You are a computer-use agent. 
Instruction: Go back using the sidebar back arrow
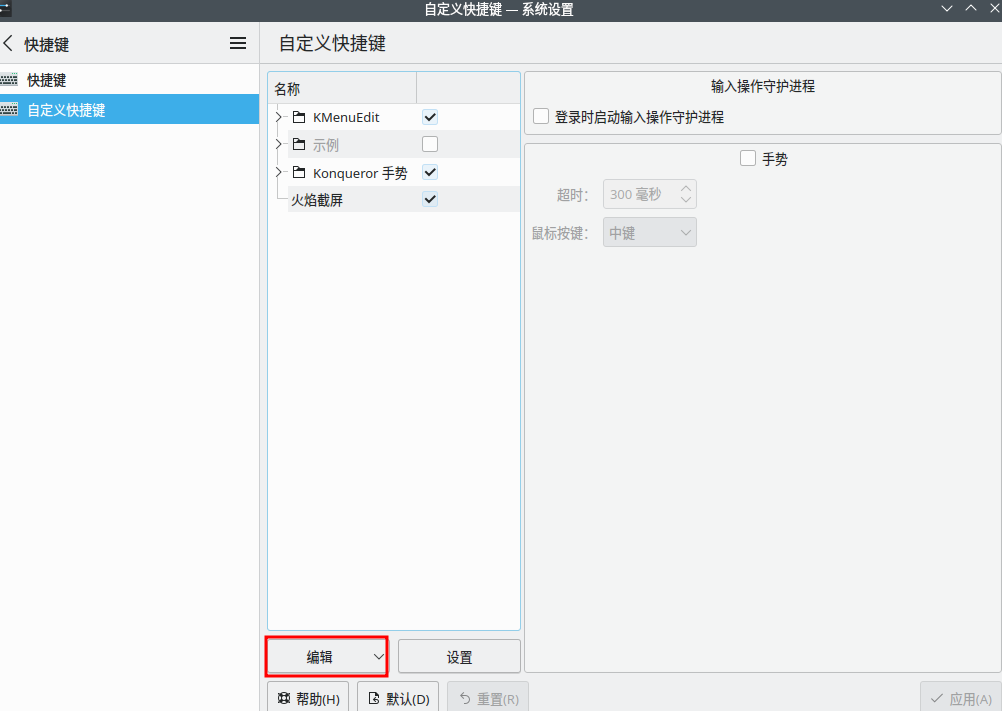8,43
